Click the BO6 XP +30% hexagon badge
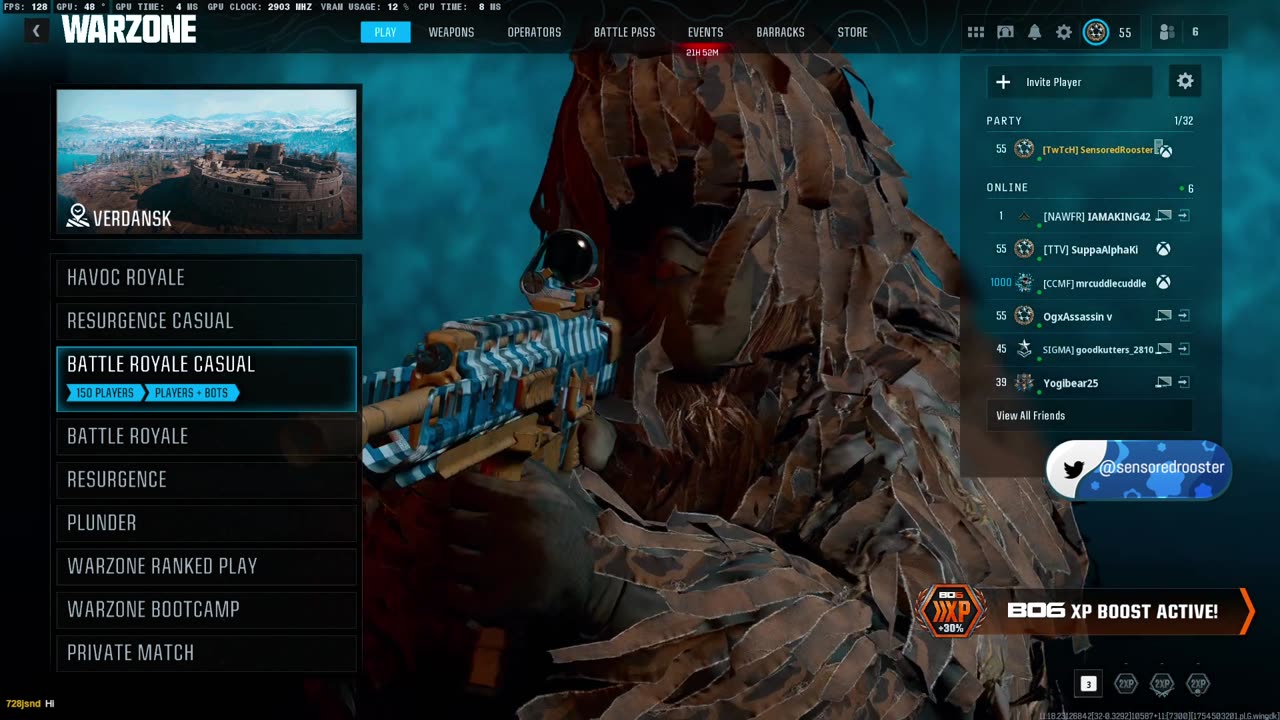 tap(950, 611)
